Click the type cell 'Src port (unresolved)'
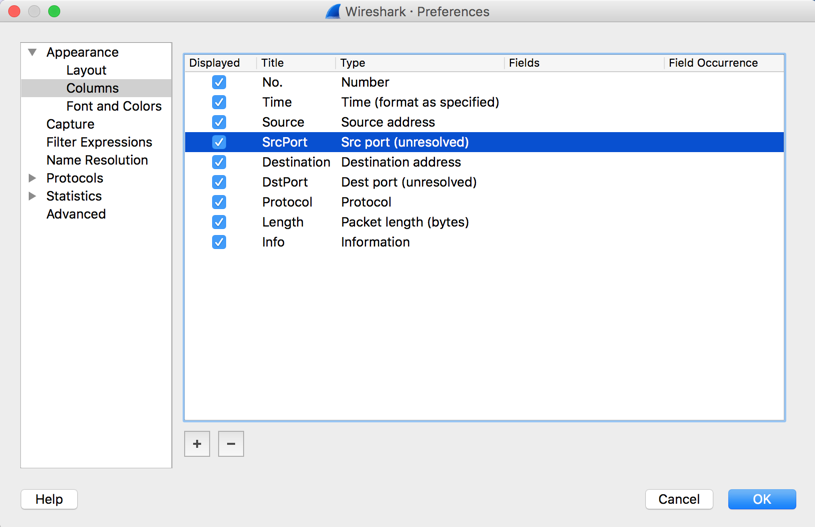This screenshot has height=527, width=815. pos(405,142)
